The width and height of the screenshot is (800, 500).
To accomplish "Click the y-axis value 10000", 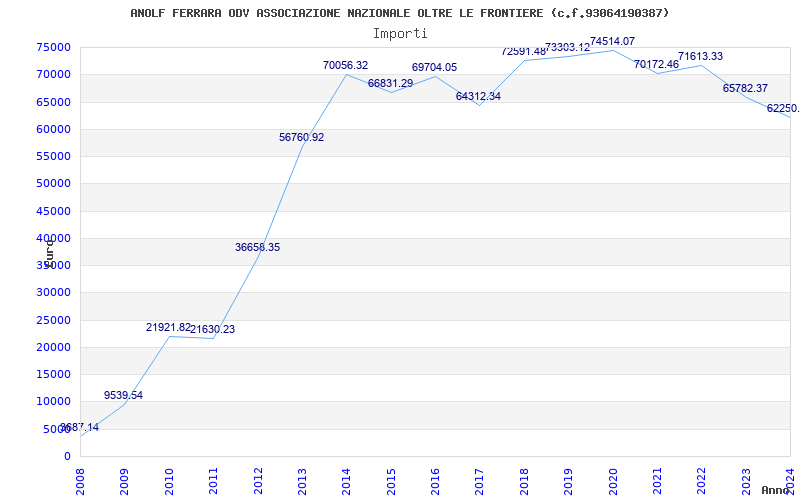I will [54, 402].
